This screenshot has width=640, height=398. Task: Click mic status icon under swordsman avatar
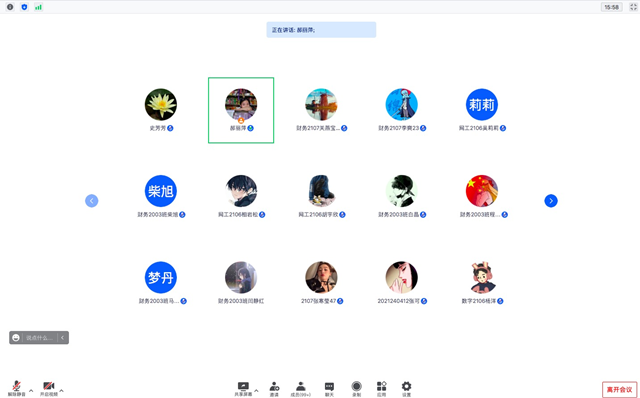(x=423, y=128)
